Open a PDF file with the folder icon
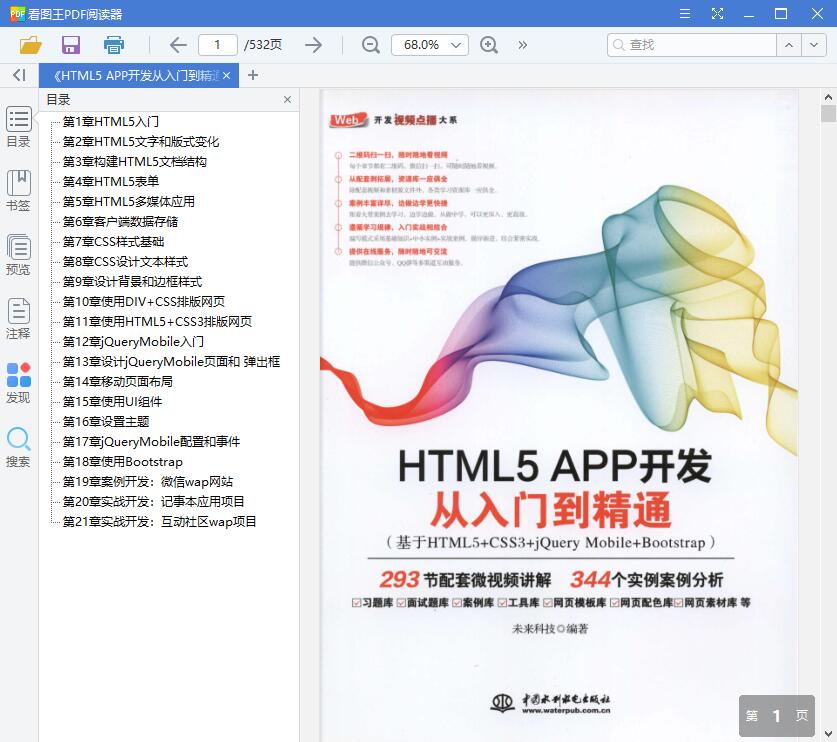Screen dimensions: 837x742 click(30, 45)
